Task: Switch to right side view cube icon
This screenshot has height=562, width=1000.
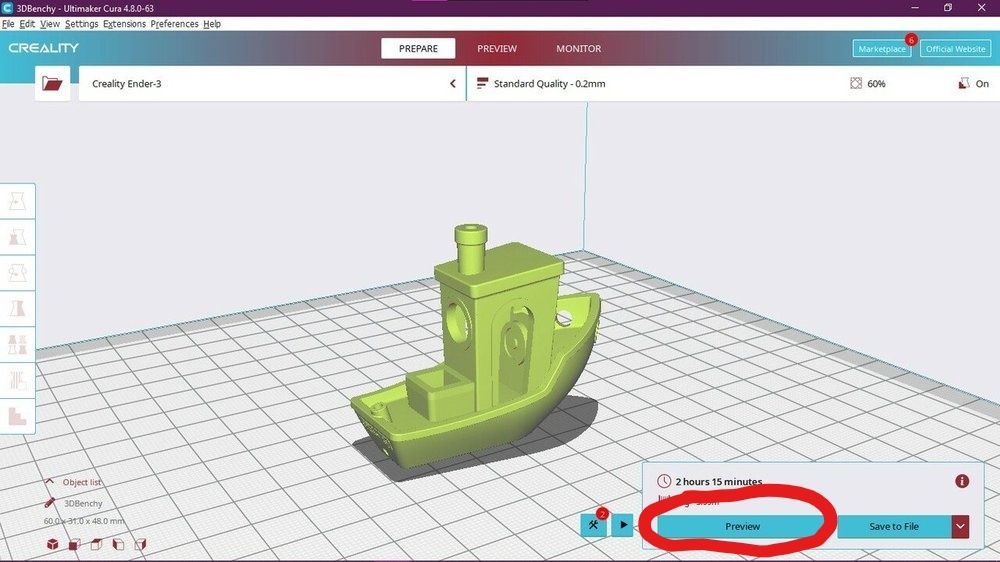Action: (x=140, y=544)
